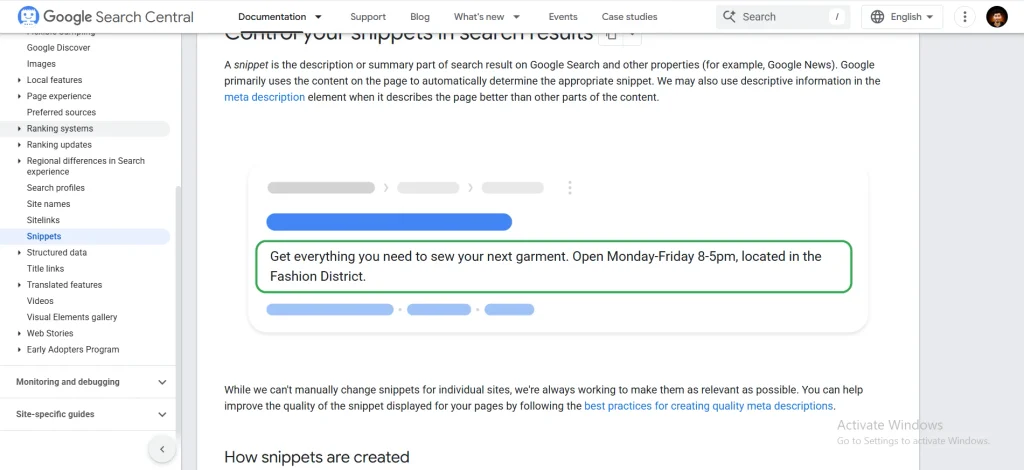Open Videos sidebar page
The image size is (1024, 470).
point(40,301)
